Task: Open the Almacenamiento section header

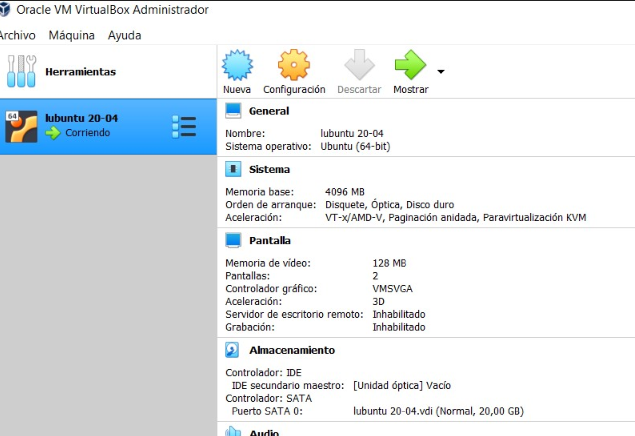Action: pyautogui.click(x=291, y=351)
